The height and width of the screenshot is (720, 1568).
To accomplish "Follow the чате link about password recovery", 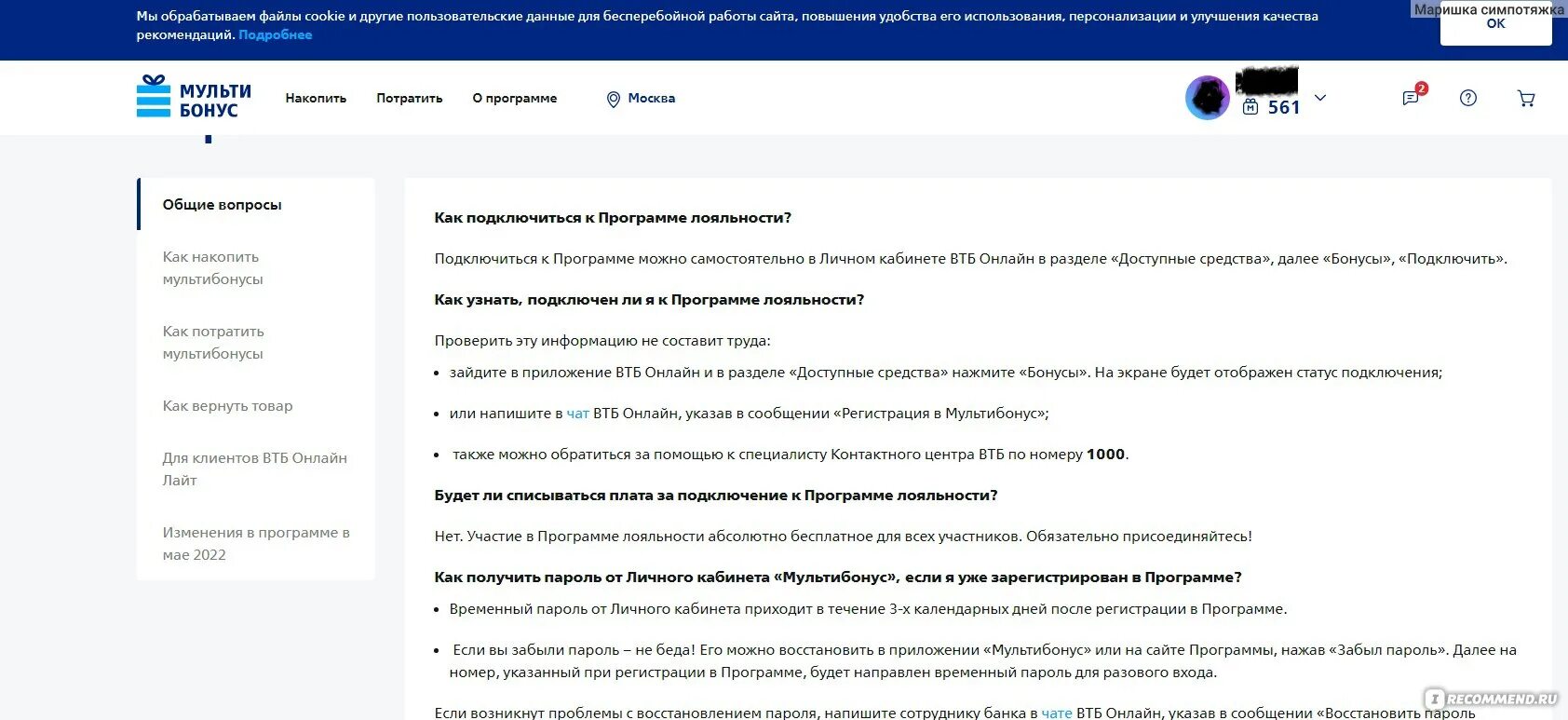I will (1056, 713).
